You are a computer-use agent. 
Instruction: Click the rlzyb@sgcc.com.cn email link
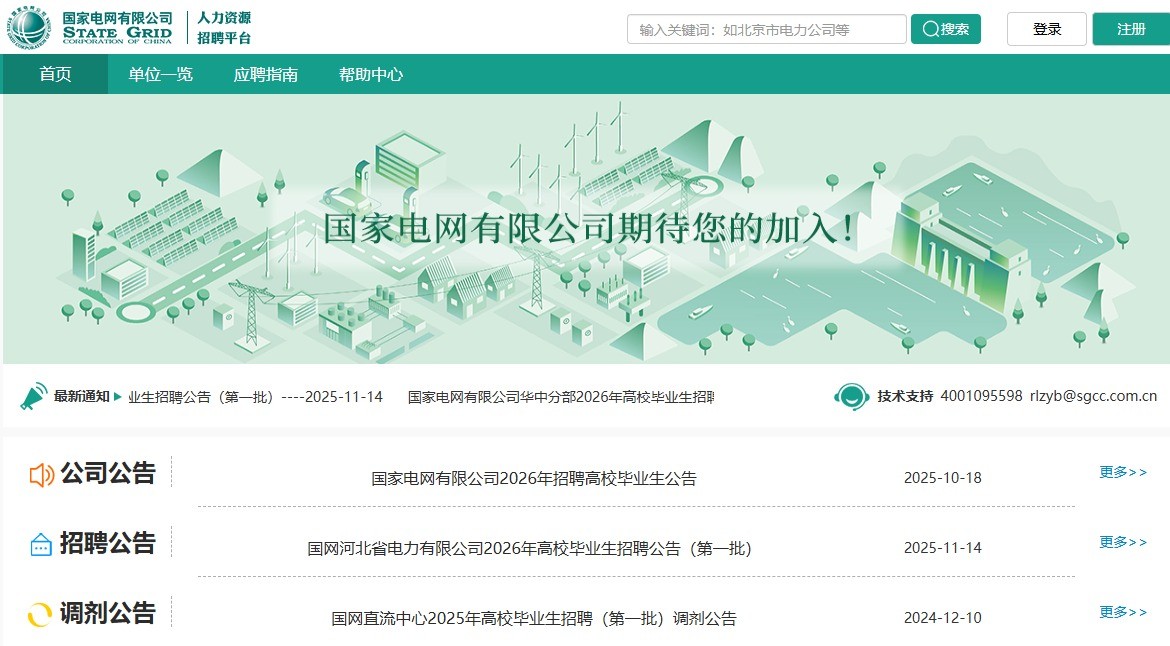[x=1092, y=396]
